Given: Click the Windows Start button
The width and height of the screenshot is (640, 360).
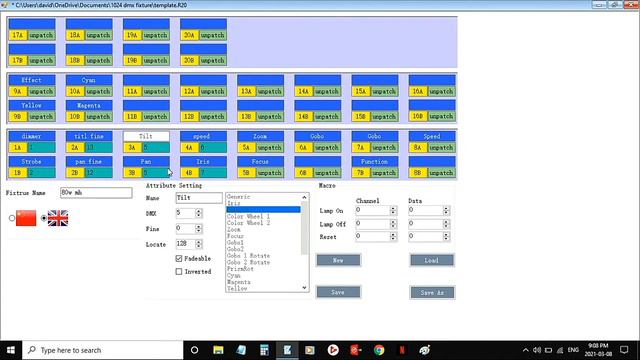Looking at the screenshot, I should coord(11,350).
